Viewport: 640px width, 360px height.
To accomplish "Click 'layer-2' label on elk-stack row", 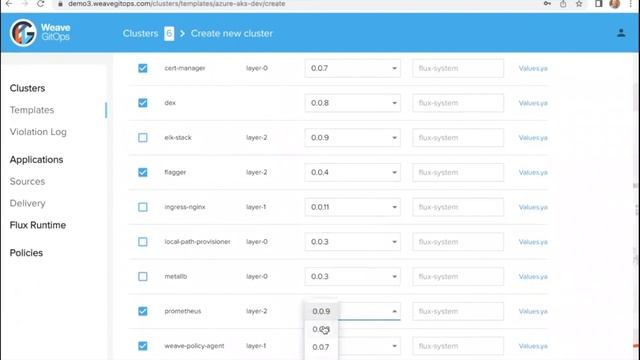I will 256,138.
